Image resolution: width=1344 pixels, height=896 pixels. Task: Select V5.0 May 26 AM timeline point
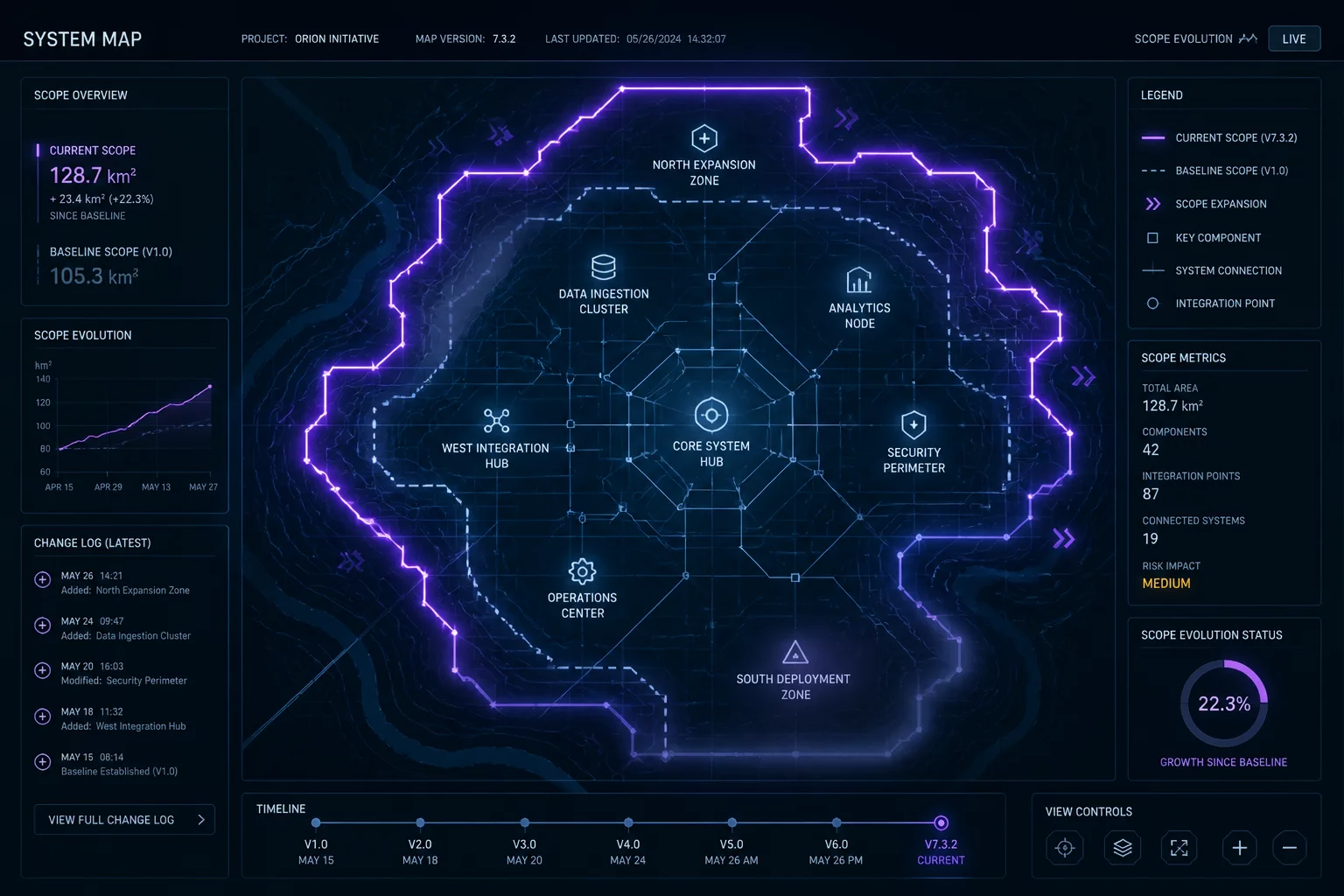tap(731, 822)
